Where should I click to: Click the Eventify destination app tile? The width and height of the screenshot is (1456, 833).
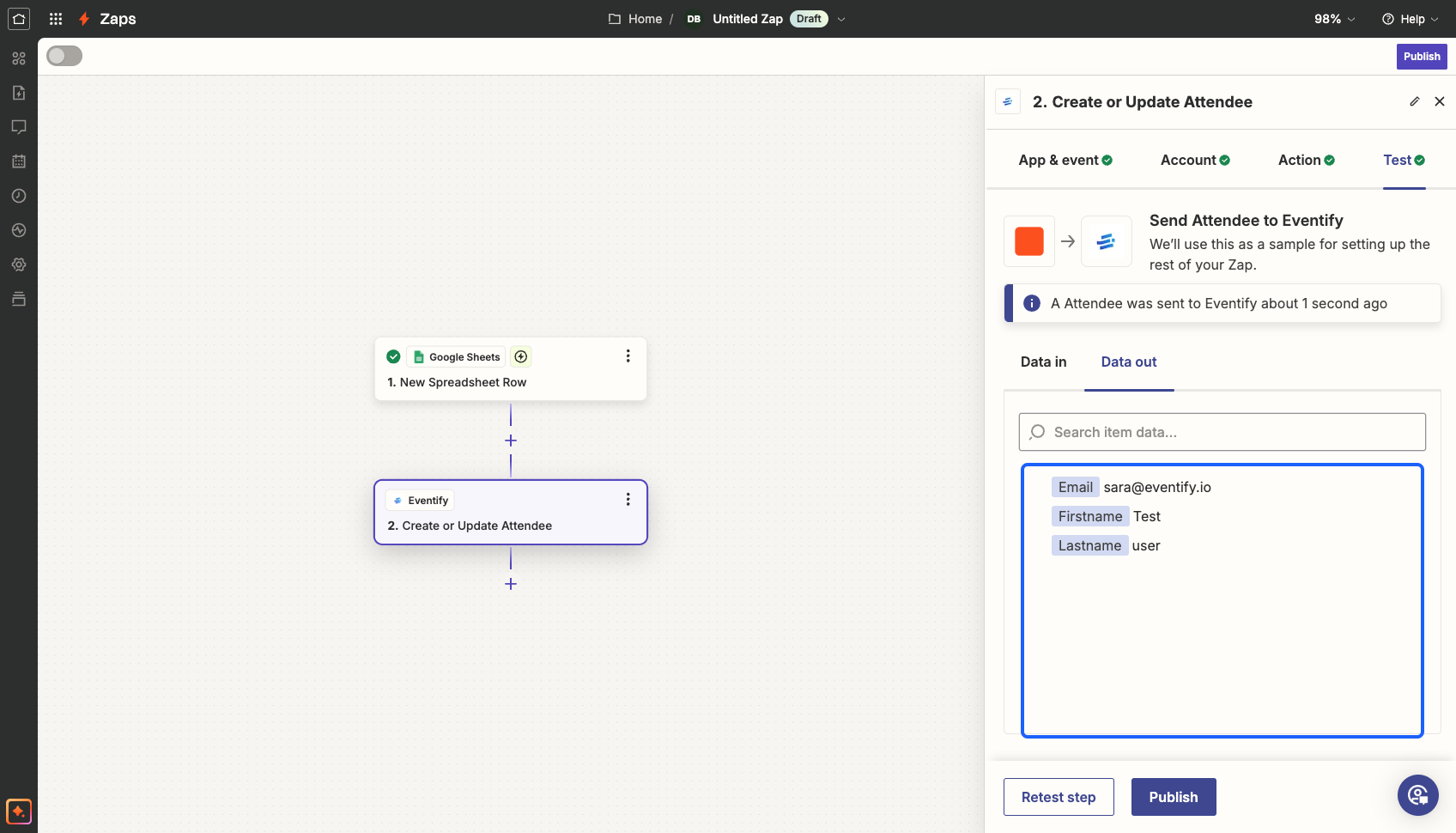pos(1107,241)
